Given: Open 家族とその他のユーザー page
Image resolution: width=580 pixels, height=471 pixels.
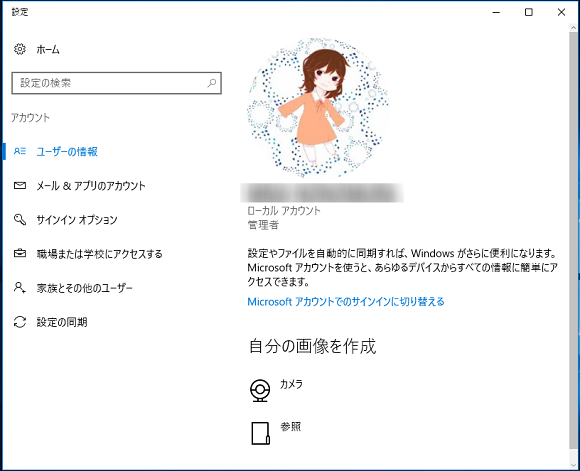Looking at the screenshot, I should 84,288.
